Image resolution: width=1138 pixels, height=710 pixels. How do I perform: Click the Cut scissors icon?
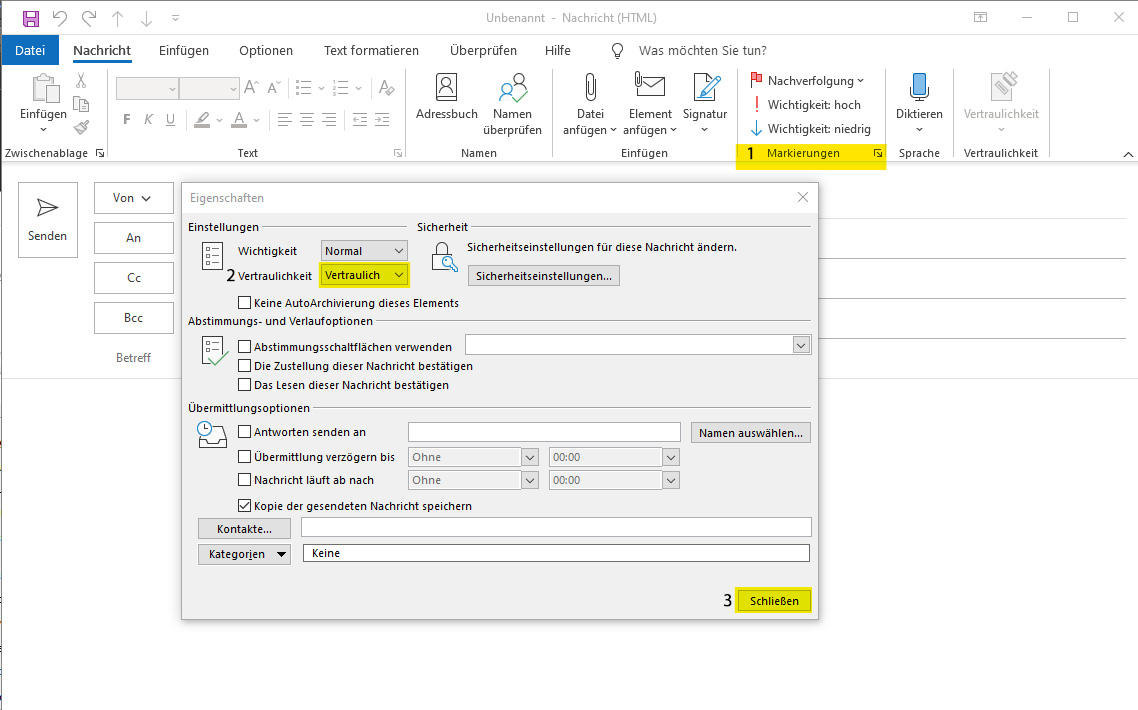[x=81, y=81]
